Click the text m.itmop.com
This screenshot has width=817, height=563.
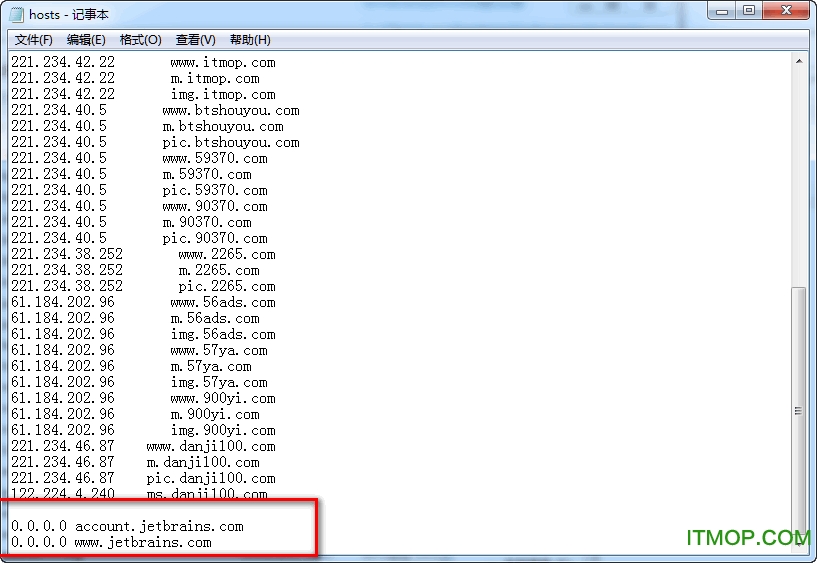coord(215,79)
